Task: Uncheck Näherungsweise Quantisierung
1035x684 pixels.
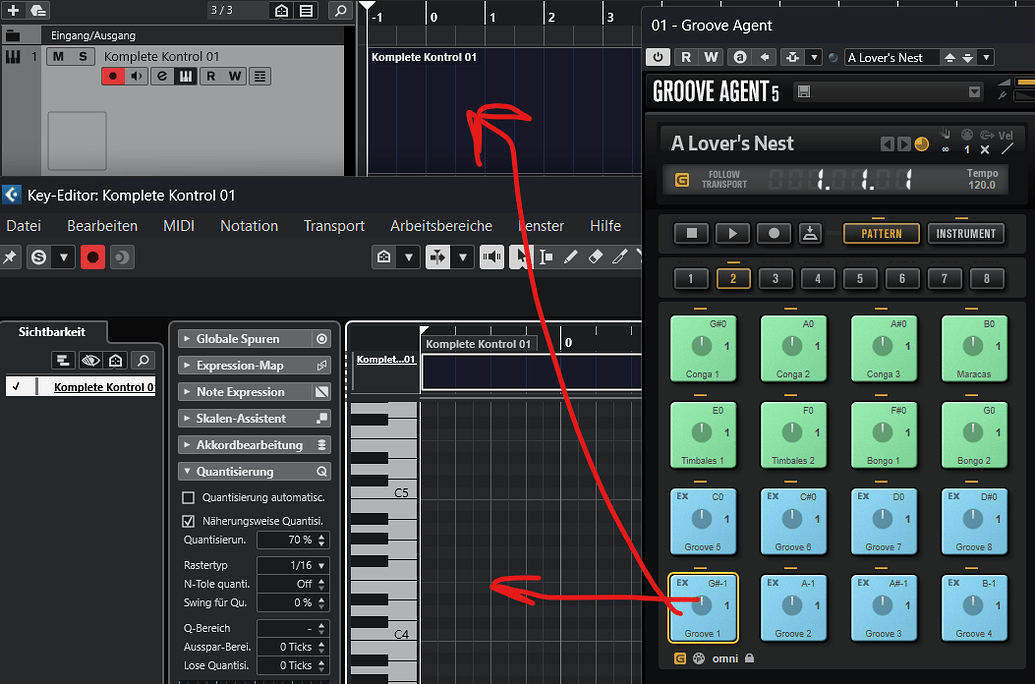Action: point(186,519)
